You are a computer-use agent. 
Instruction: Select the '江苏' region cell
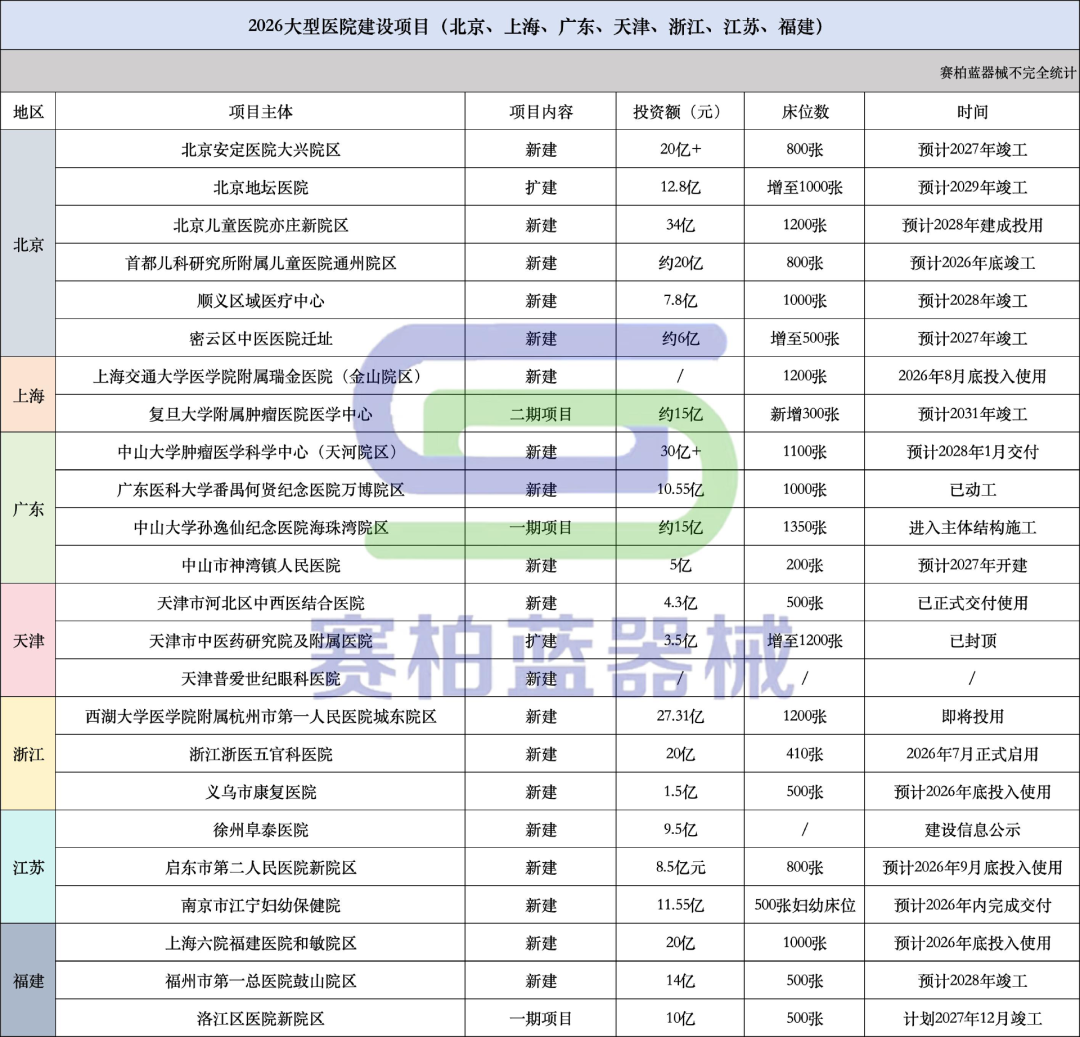coord(28,868)
